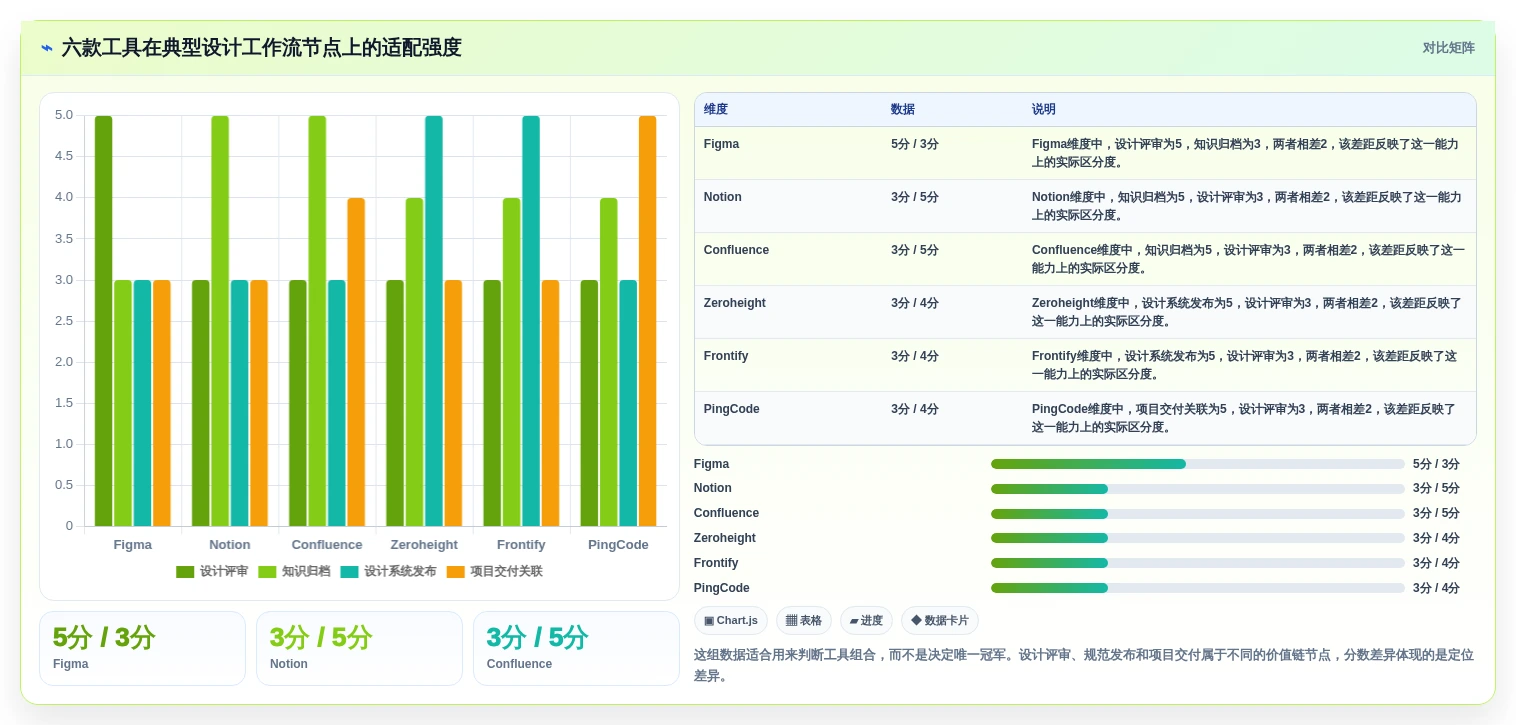
Task: Click the PingCode progress bar
Action: pyautogui.click(x=1198, y=588)
